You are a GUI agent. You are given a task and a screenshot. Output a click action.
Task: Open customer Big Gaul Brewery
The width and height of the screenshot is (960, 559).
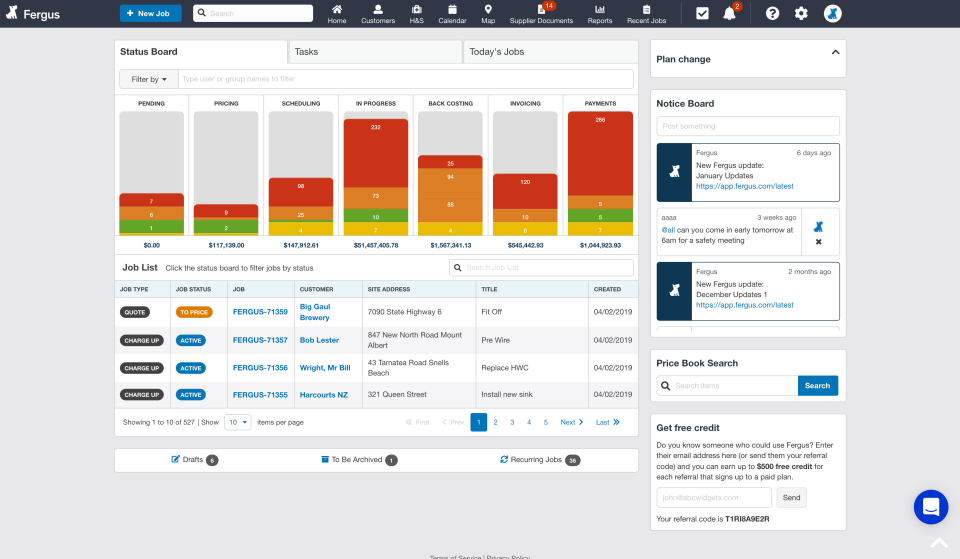(x=315, y=312)
